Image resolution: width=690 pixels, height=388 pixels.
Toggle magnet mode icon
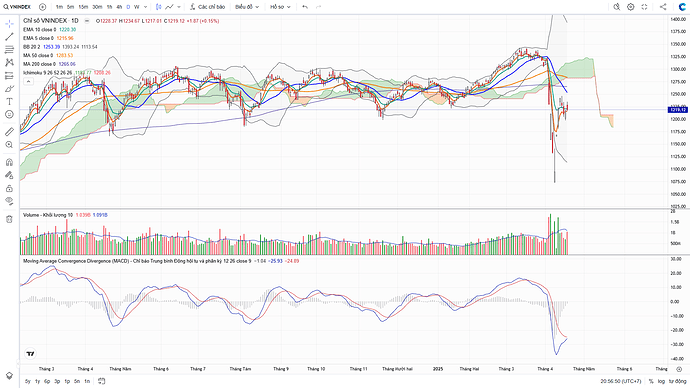coord(9,162)
